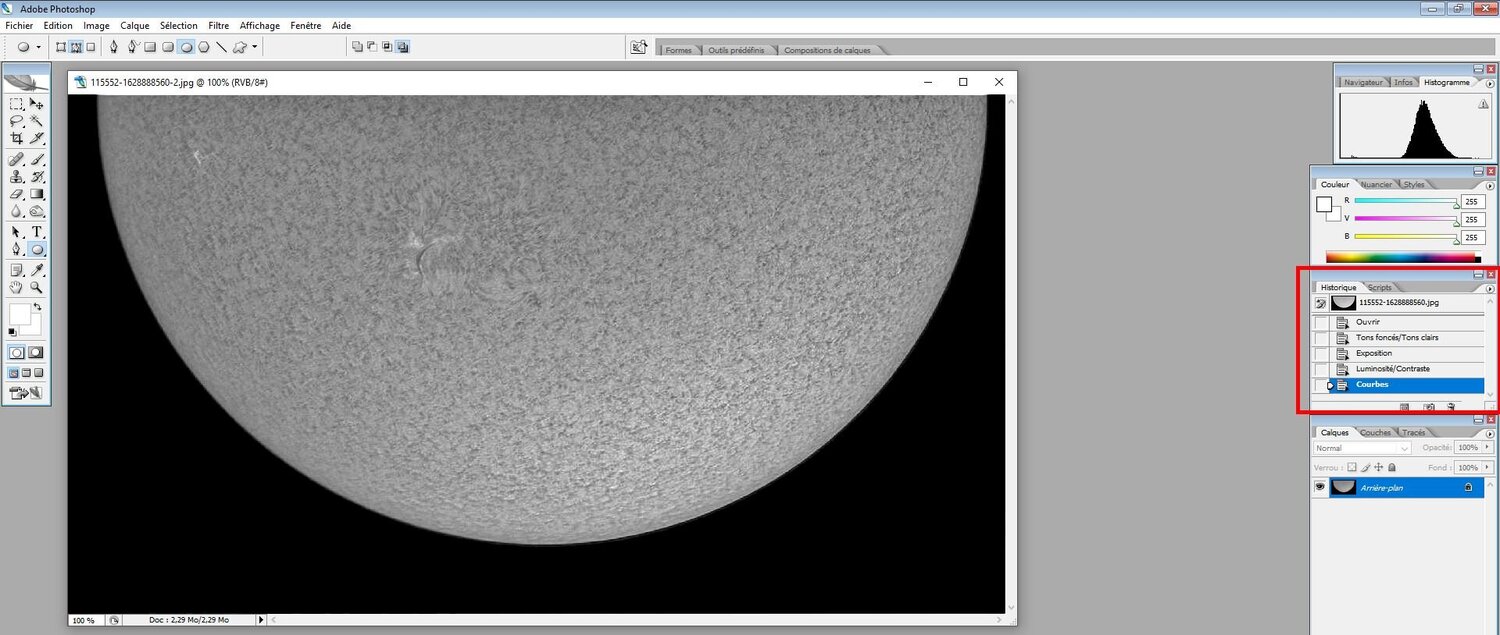Click the color spectrum ramp

click(1403, 256)
